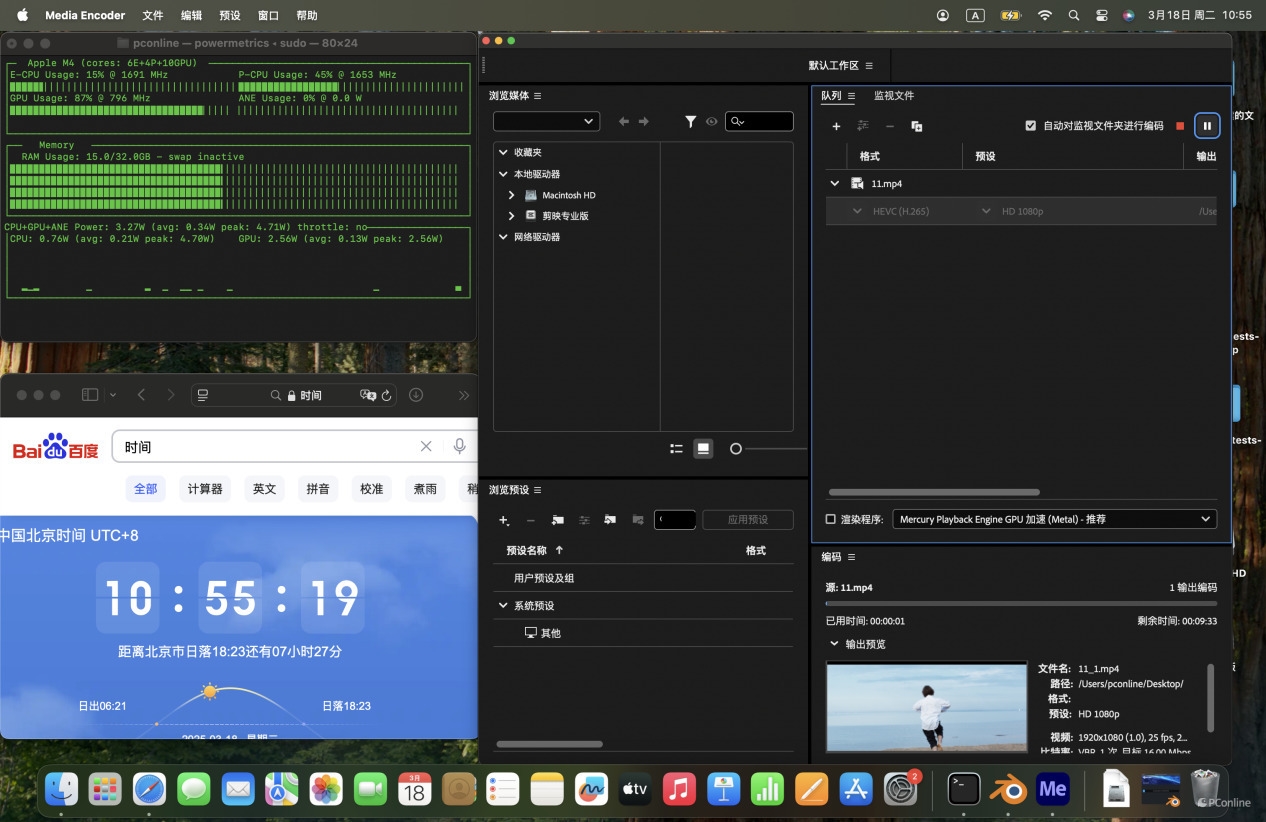Click the thumbnail zoom slider handle
Image resolution: width=1266 pixels, height=822 pixels.
pyautogui.click(x=736, y=449)
